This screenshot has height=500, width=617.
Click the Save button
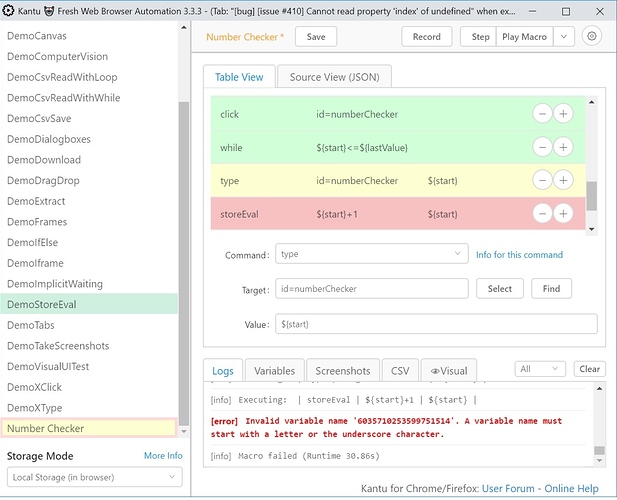tap(316, 37)
